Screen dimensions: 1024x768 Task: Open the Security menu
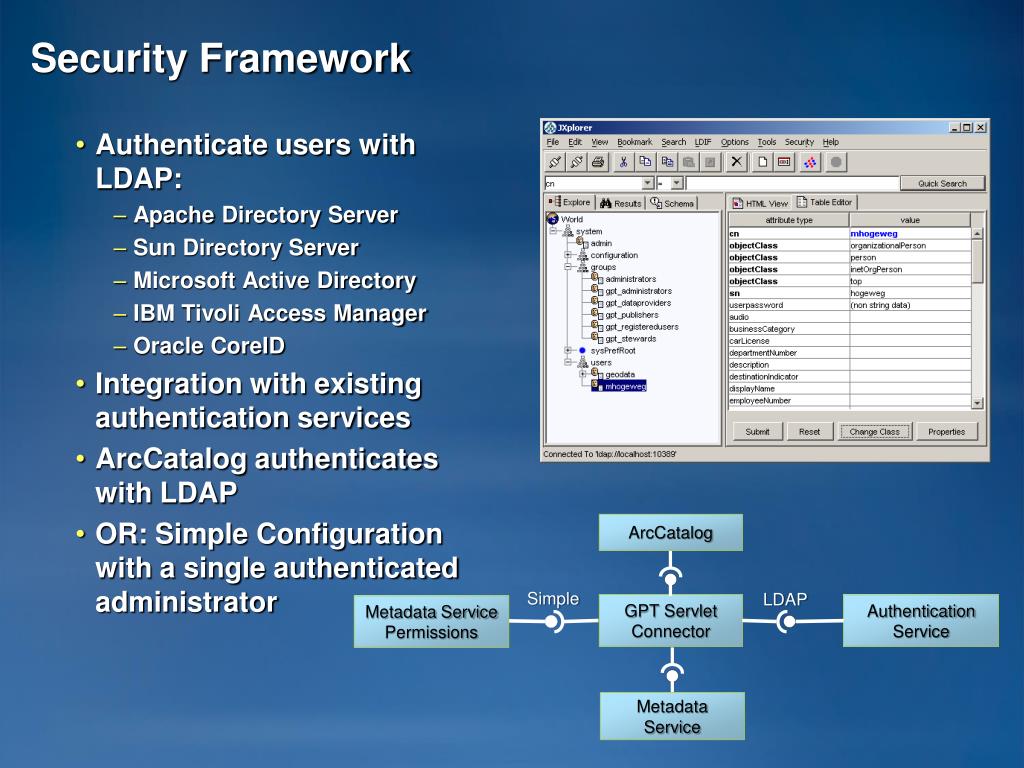[x=799, y=142]
